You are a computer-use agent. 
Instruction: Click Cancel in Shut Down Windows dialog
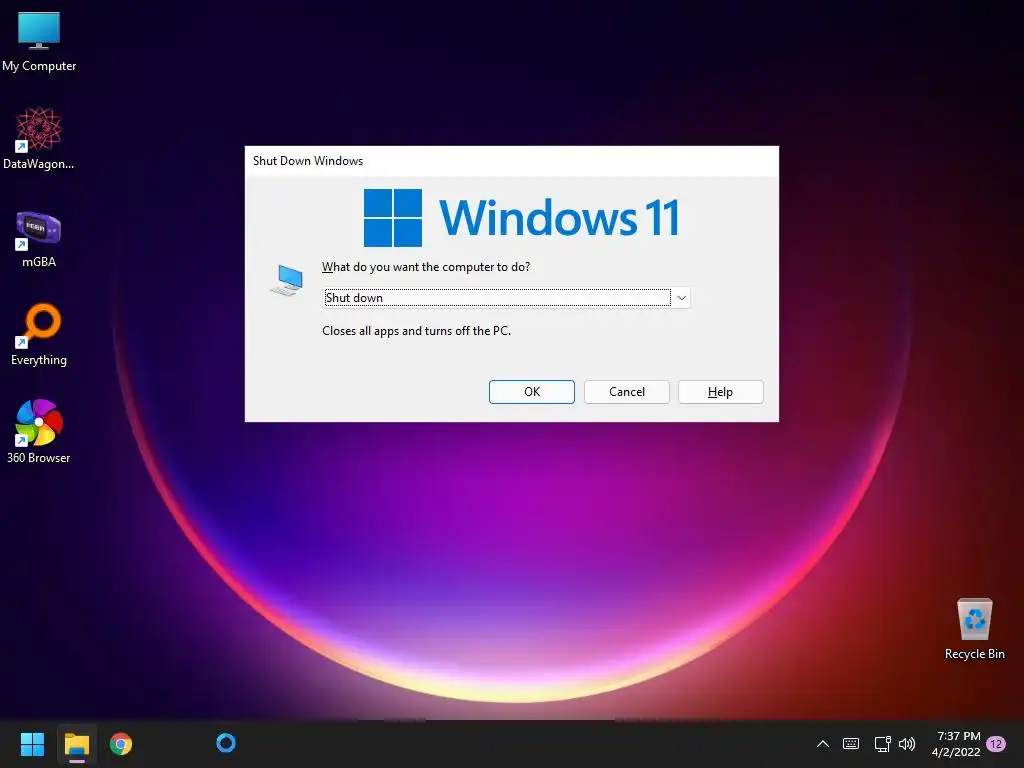coord(626,392)
